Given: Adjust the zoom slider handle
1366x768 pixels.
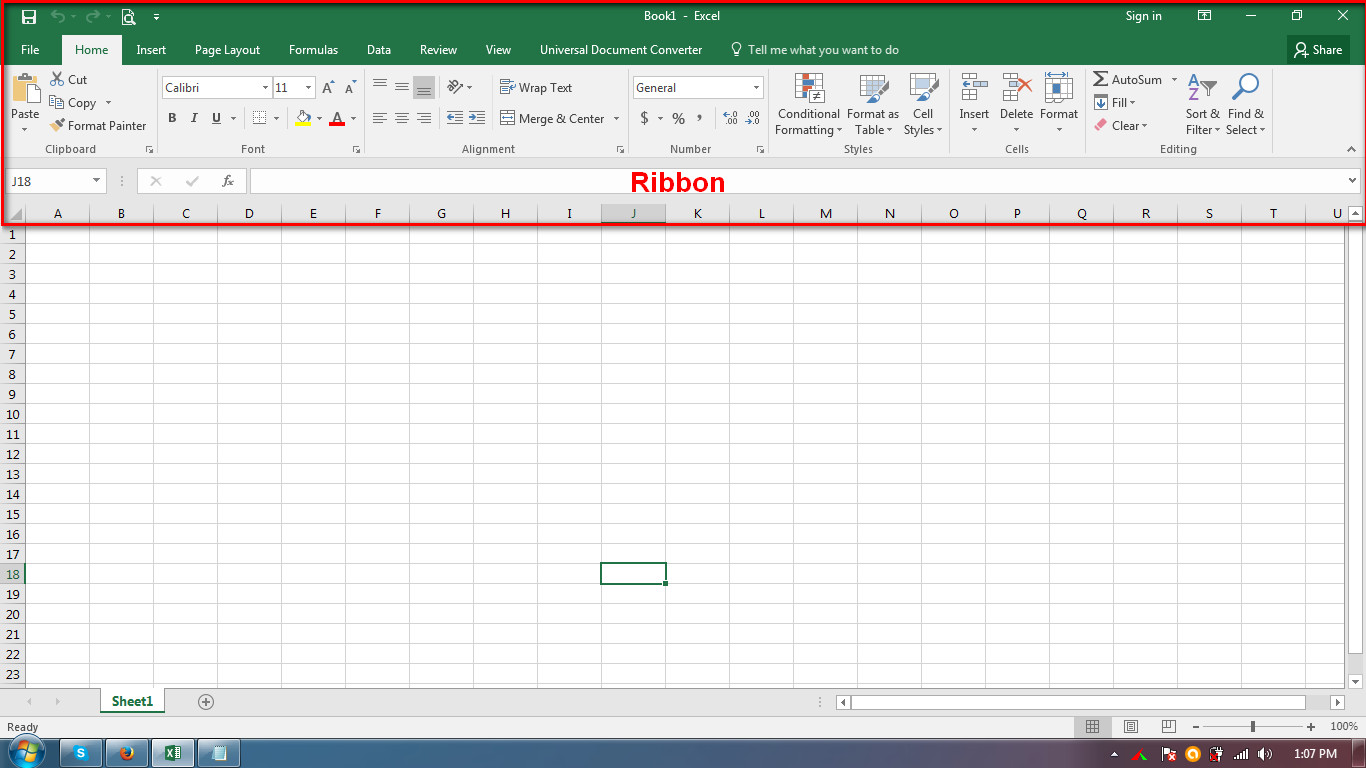Looking at the screenshot, I should 1253,727.
